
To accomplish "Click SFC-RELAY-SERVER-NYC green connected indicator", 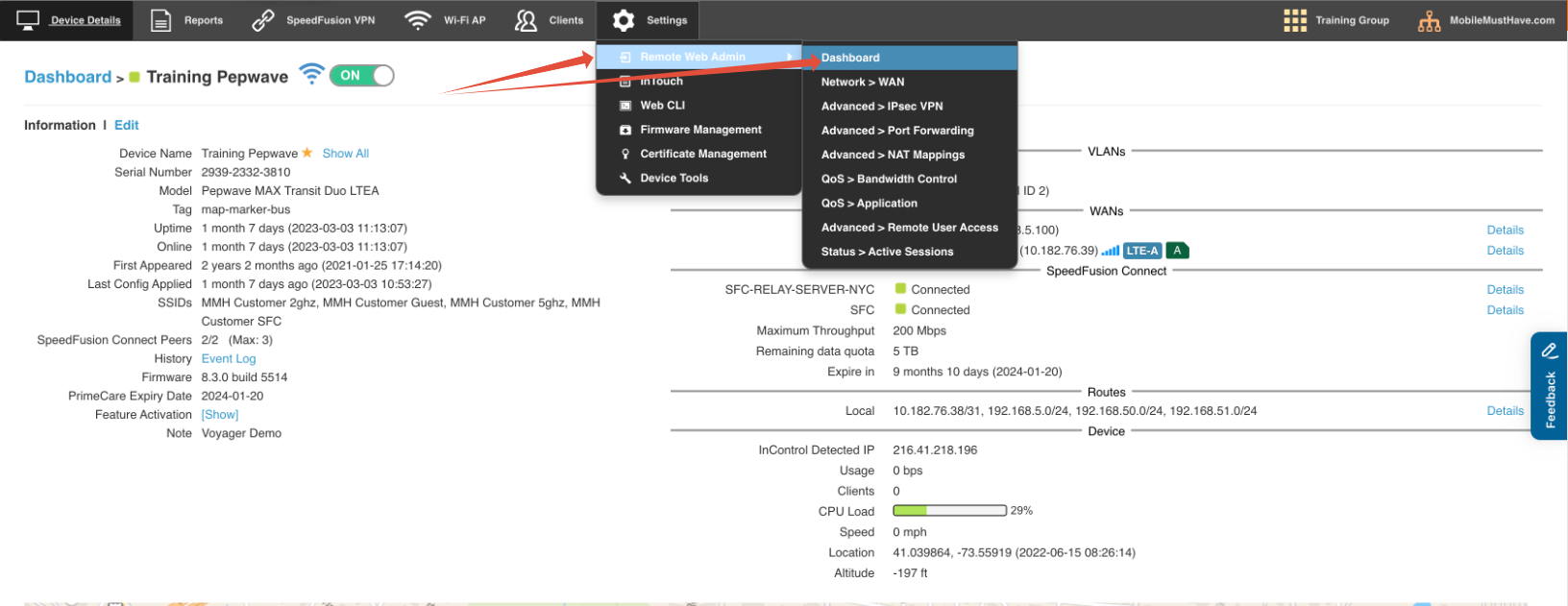I will (900, 288).
